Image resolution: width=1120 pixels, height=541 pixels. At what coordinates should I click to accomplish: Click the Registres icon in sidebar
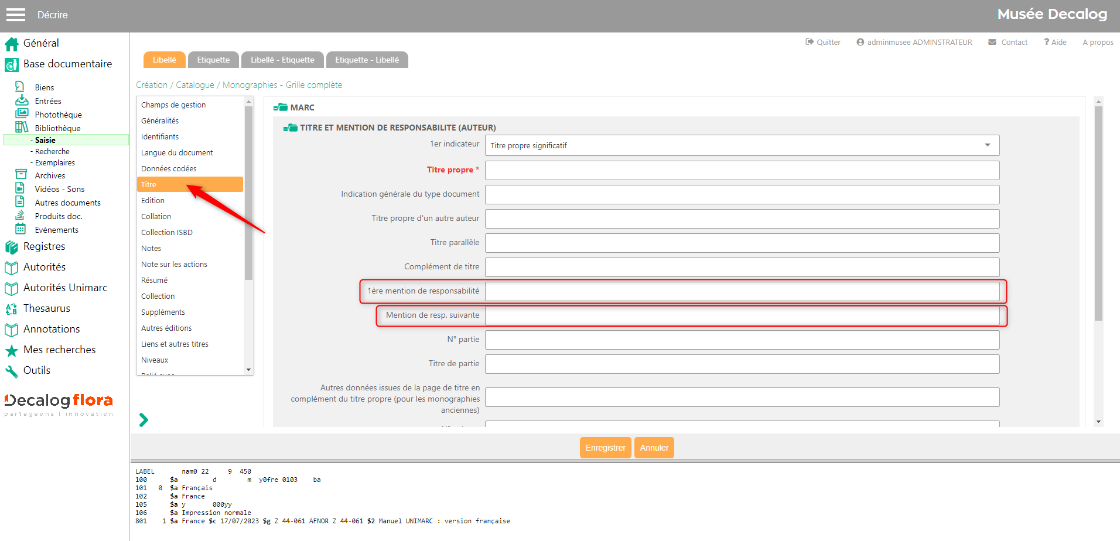pyautogui.click(x=12, y=247)
